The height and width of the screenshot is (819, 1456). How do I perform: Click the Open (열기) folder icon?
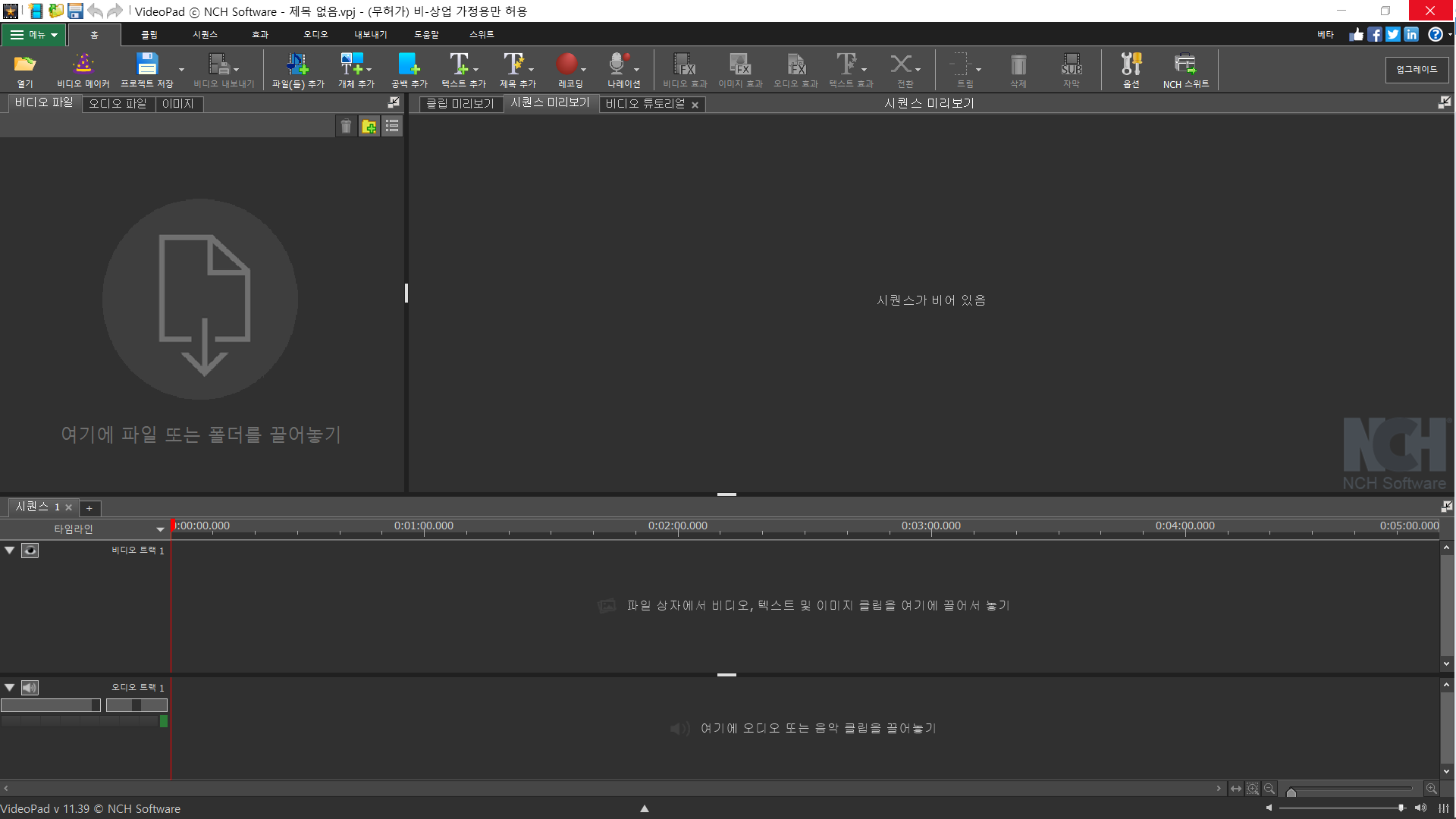click(25, 64)
